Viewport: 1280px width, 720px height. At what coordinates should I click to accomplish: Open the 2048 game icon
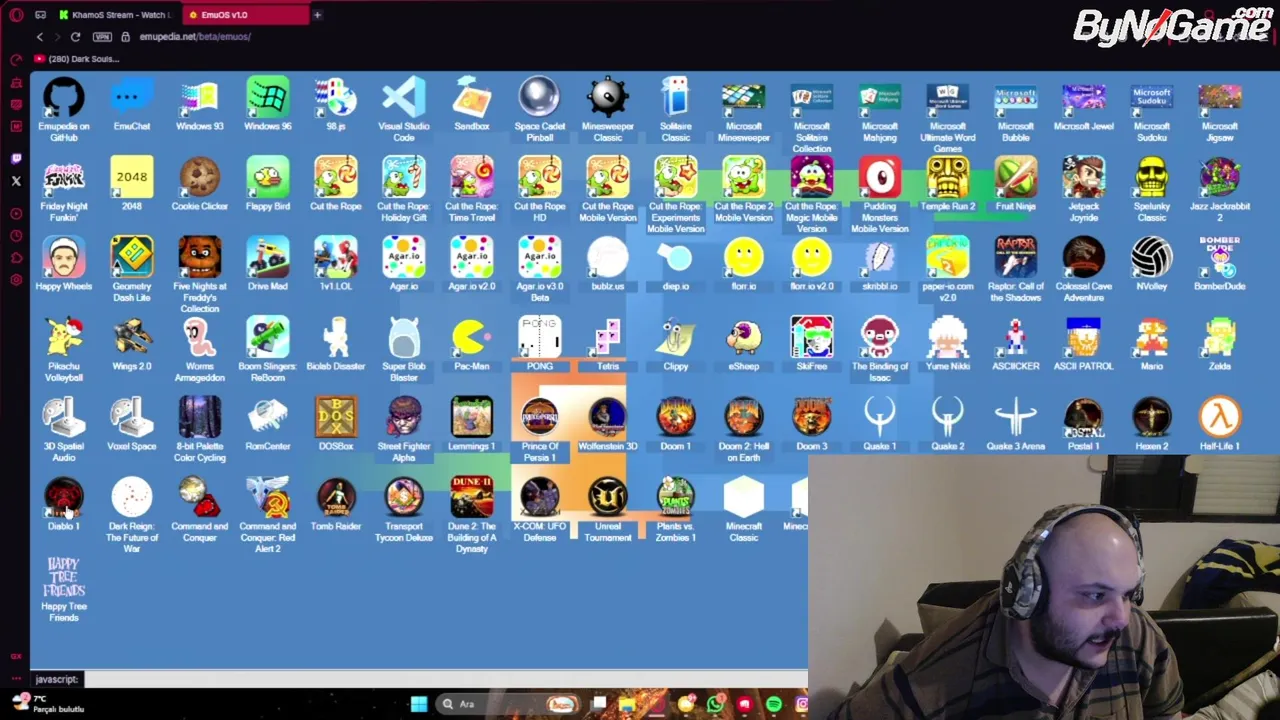pos(132,184)
